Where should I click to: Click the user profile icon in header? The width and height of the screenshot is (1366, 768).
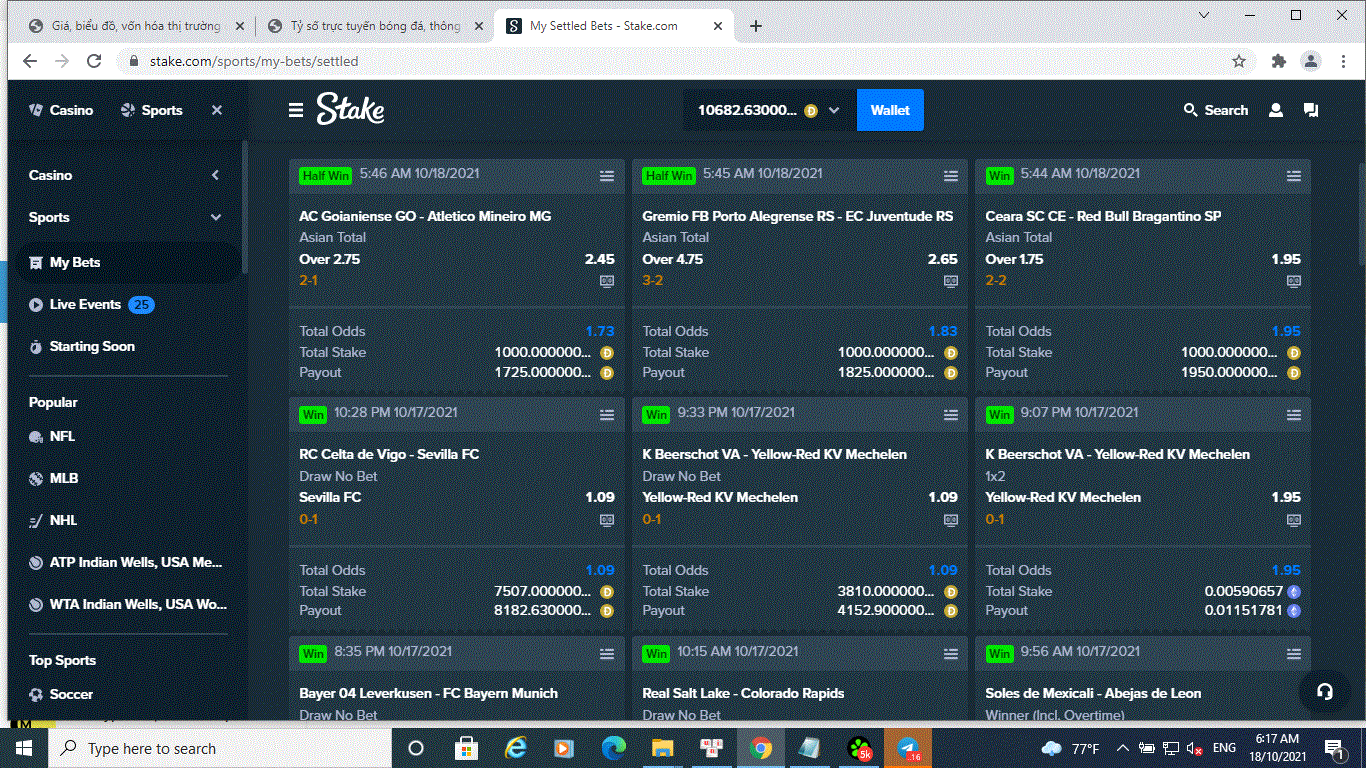point(1275,110)
